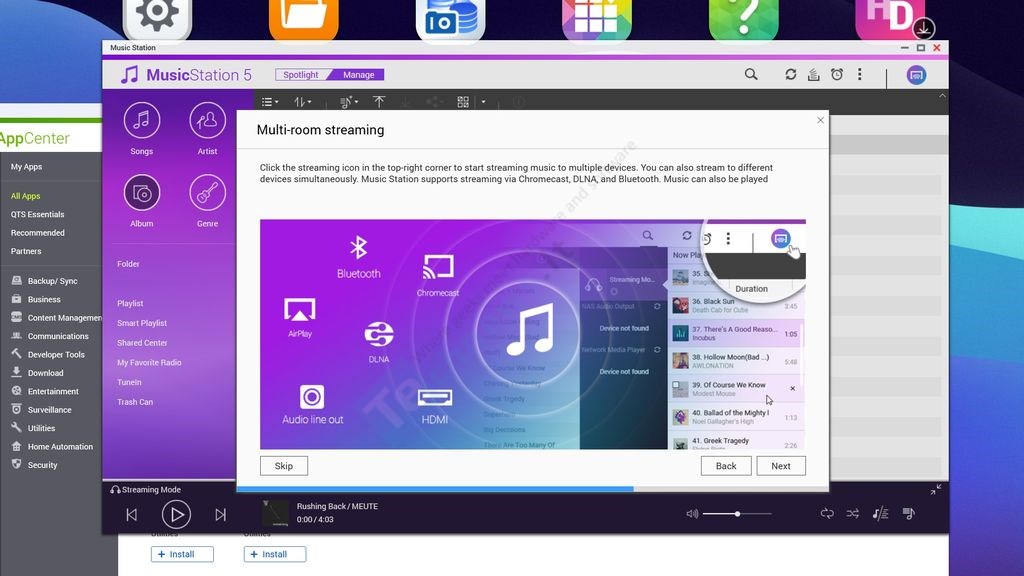Select All Apps in App Center

[25, 196]
